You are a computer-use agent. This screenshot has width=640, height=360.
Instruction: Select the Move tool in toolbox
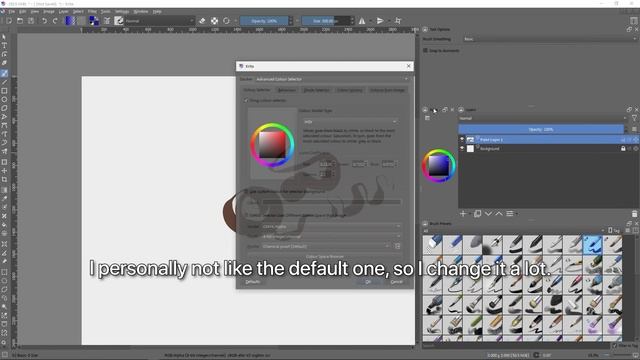pyautogui.click(x=4, y=171)
